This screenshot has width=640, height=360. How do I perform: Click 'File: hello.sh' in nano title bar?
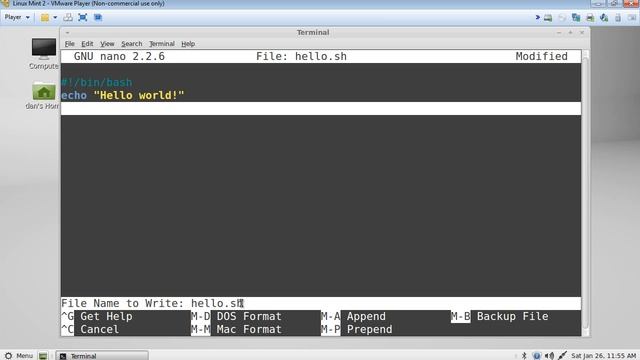(301, 56)
